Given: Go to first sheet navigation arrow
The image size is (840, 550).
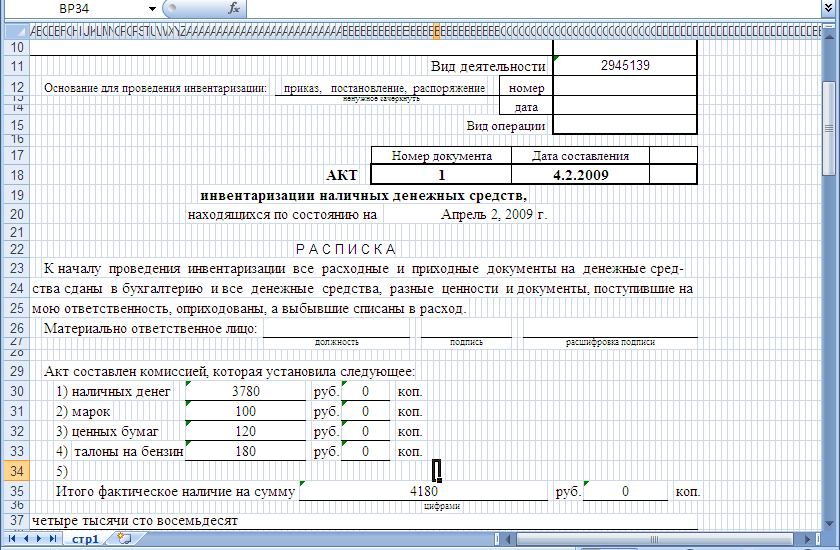Looking at the screenshot, I should pyautogui.click(x=11, y=538).
